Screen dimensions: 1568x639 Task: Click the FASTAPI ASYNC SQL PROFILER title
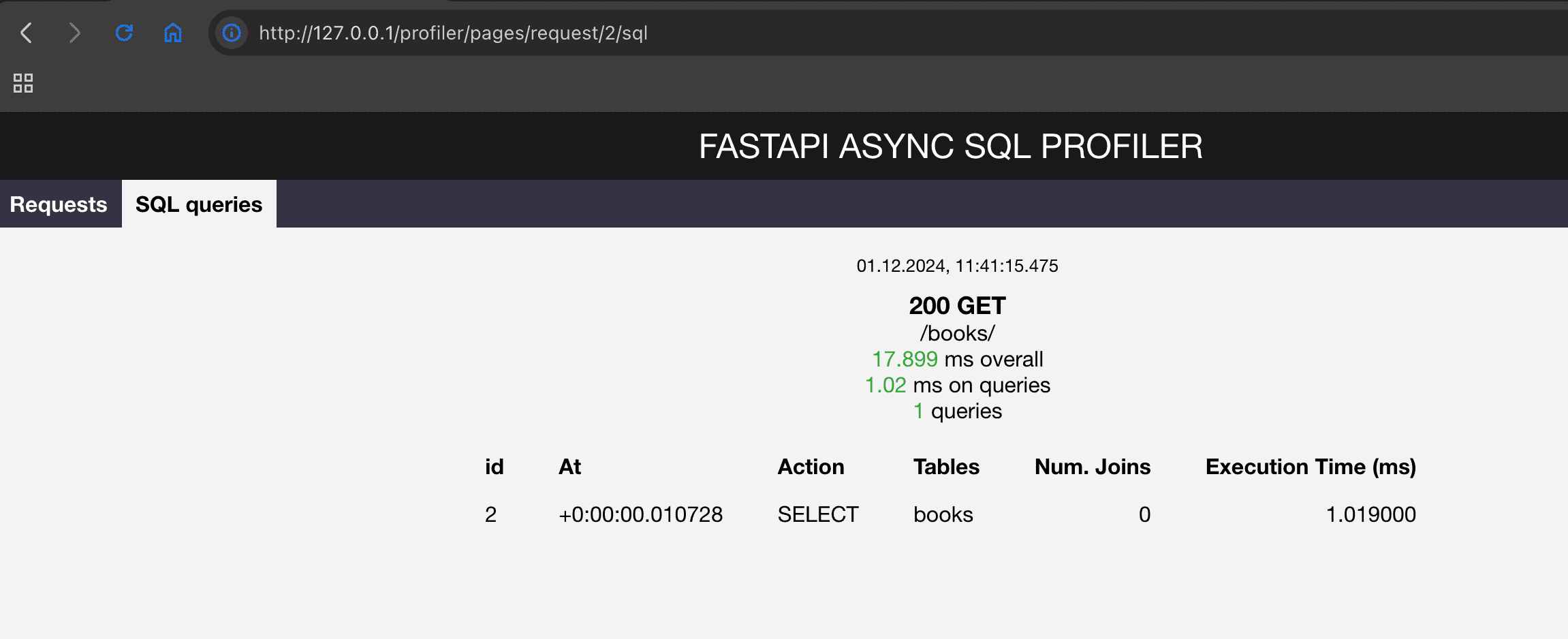(951, 146)
